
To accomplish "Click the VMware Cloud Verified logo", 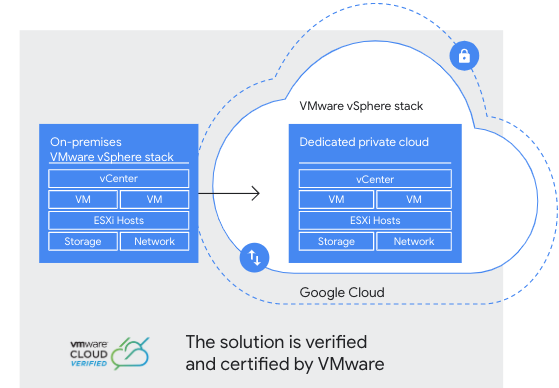I will (x=110, y=353).
